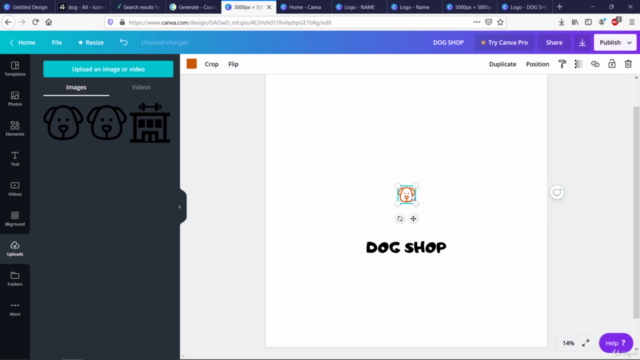Click the transparency checkerboard icon
This screenshot has height=360, width=640.
pyautogui.click(x=578, y=64)
